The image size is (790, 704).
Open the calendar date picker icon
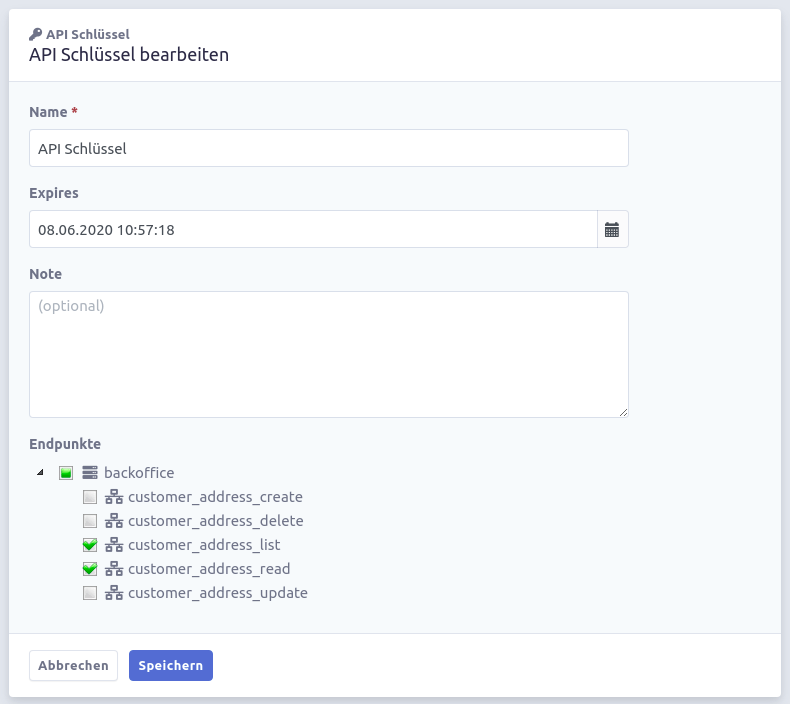point(612,230)
